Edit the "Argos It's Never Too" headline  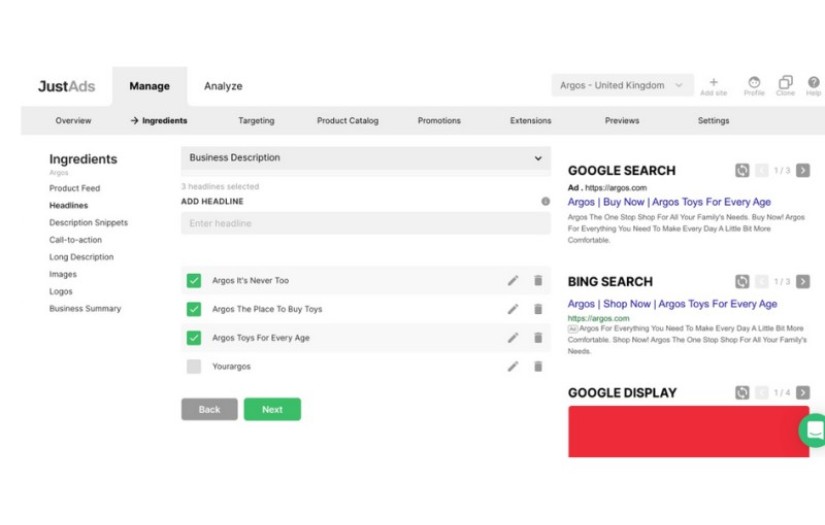click(513, 281)
